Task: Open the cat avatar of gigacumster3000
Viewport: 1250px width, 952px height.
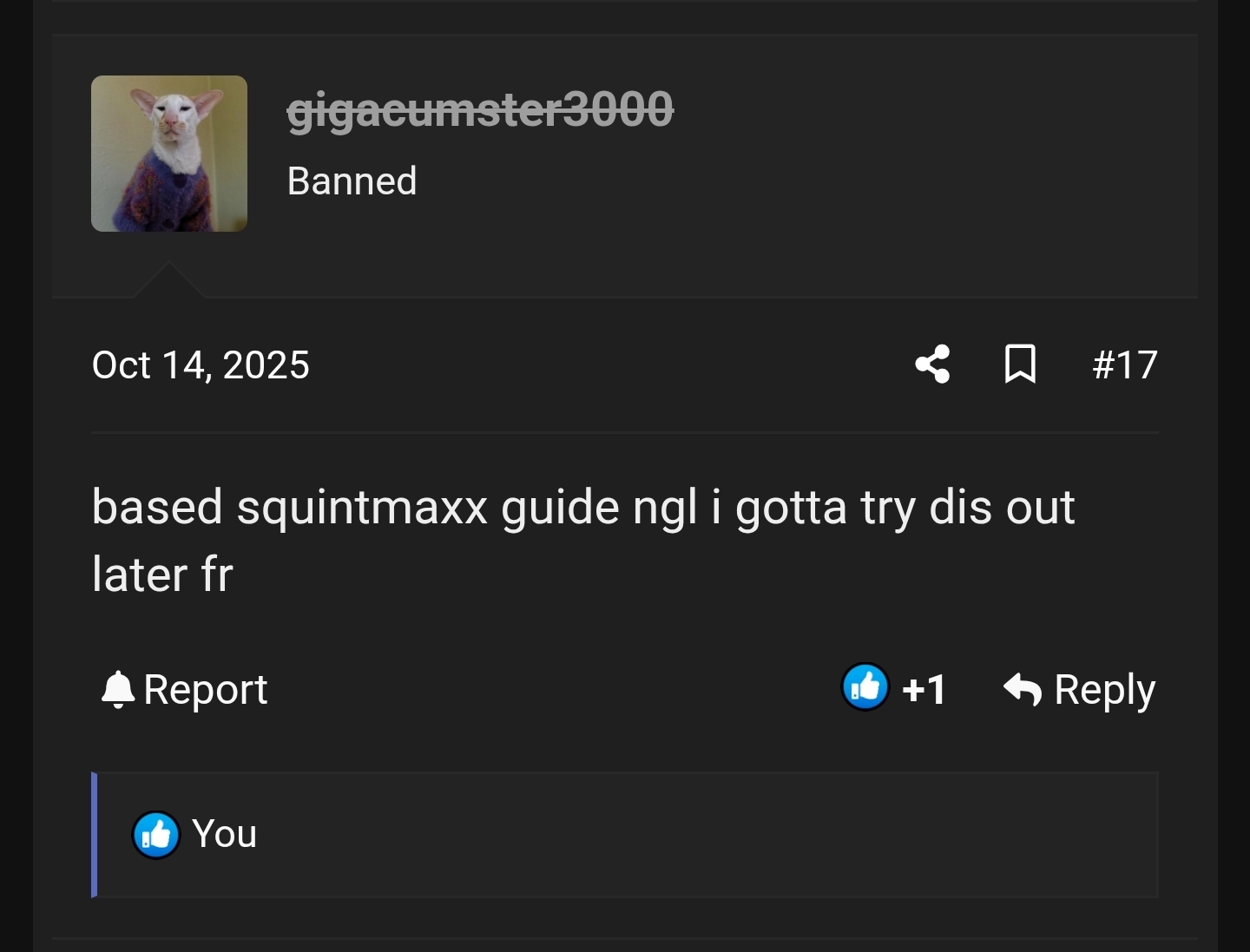Action: click(x=169, y=154)
